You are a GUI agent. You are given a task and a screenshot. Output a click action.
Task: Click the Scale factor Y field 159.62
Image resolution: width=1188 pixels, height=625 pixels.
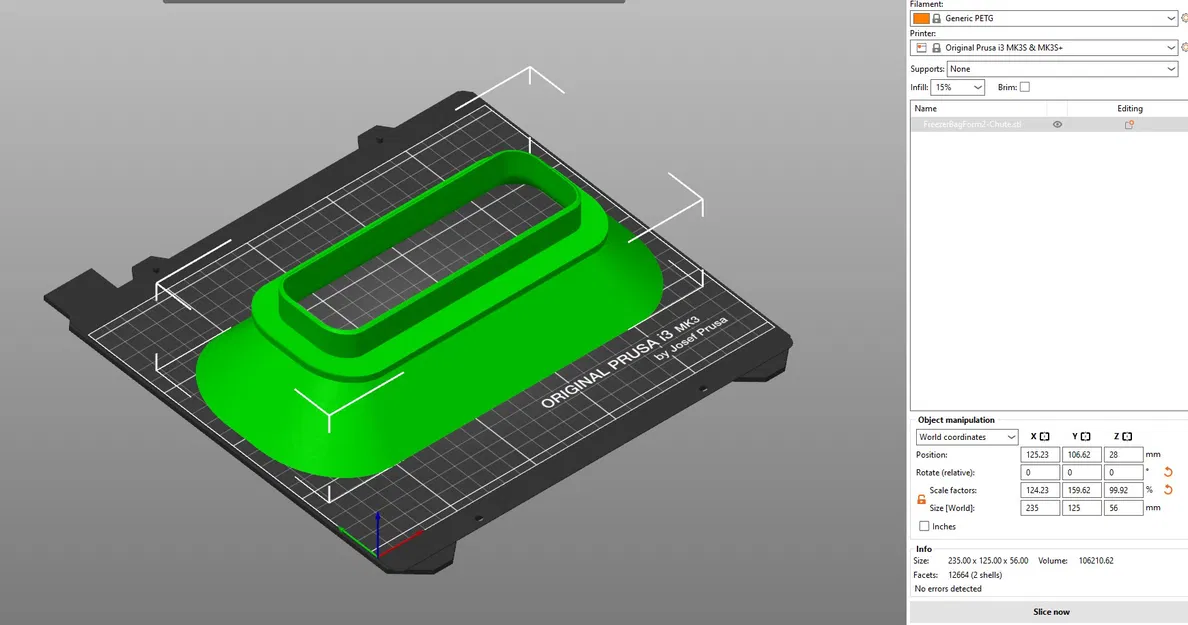coord(1081,490)
